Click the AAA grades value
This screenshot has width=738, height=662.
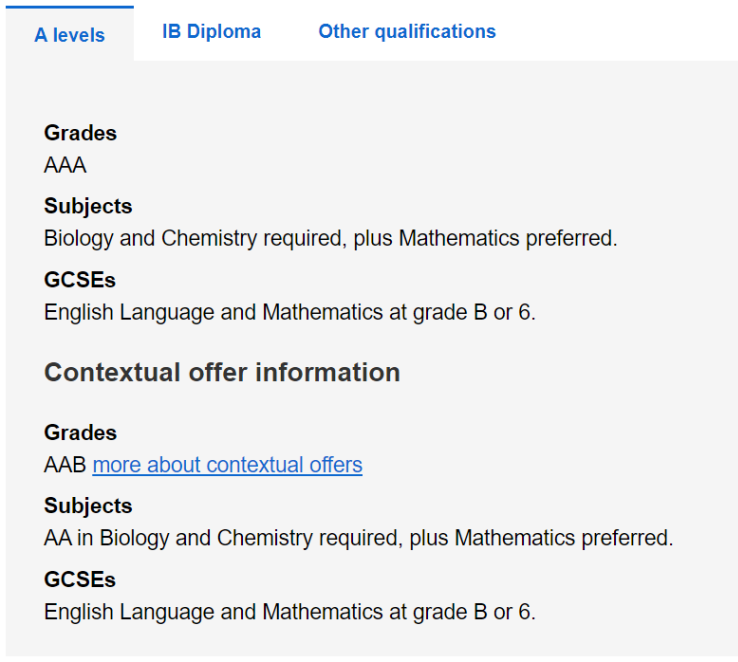[x=65, y=165]
